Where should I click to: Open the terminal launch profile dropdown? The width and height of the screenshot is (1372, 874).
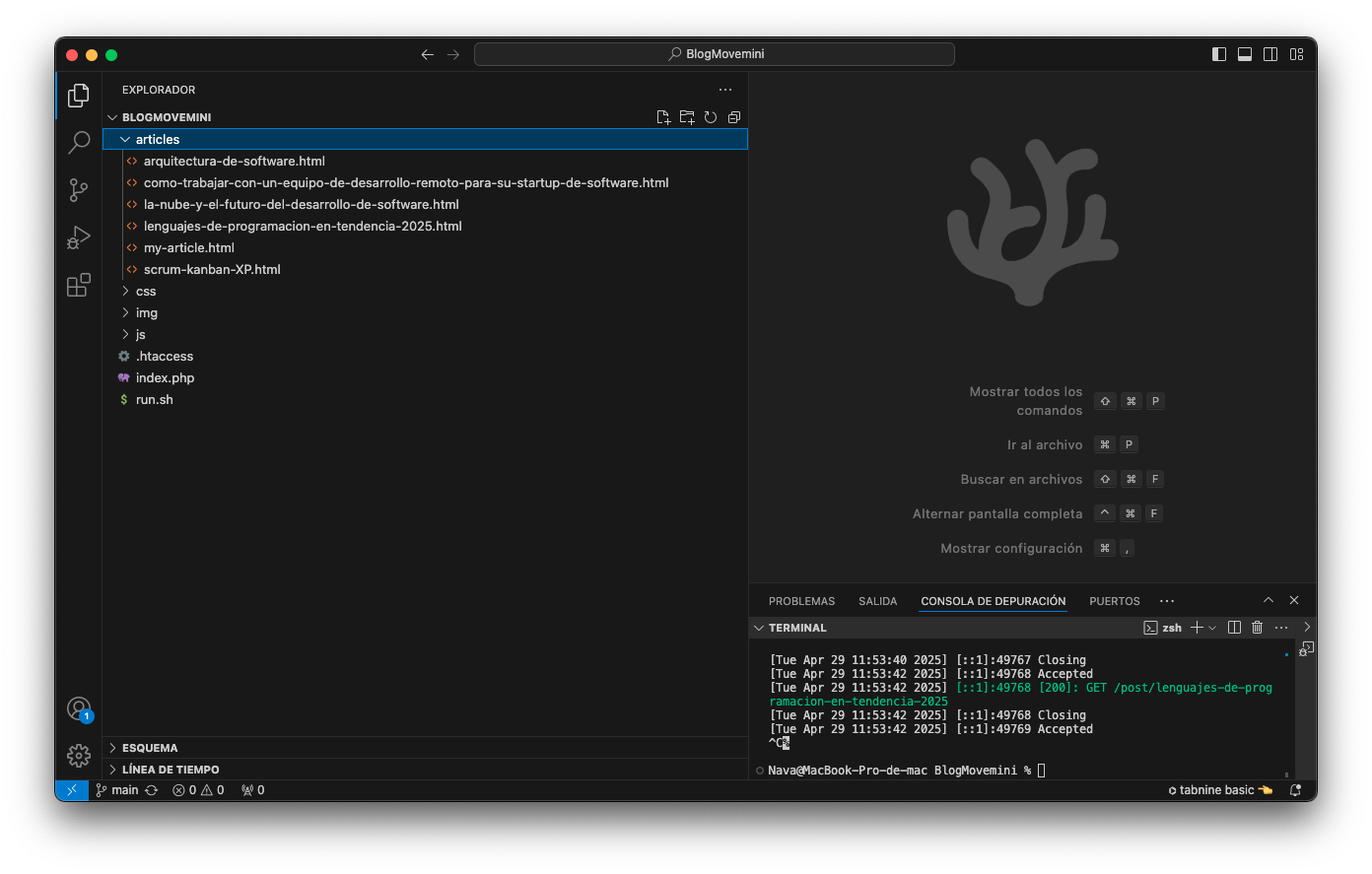click(x=1212, y=628)
